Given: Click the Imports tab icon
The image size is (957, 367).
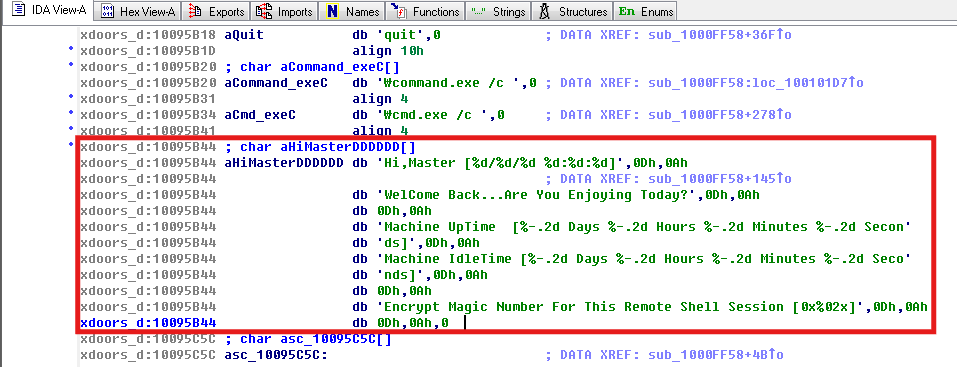Looking at the screenshot, I should click(x=264, y=11).
